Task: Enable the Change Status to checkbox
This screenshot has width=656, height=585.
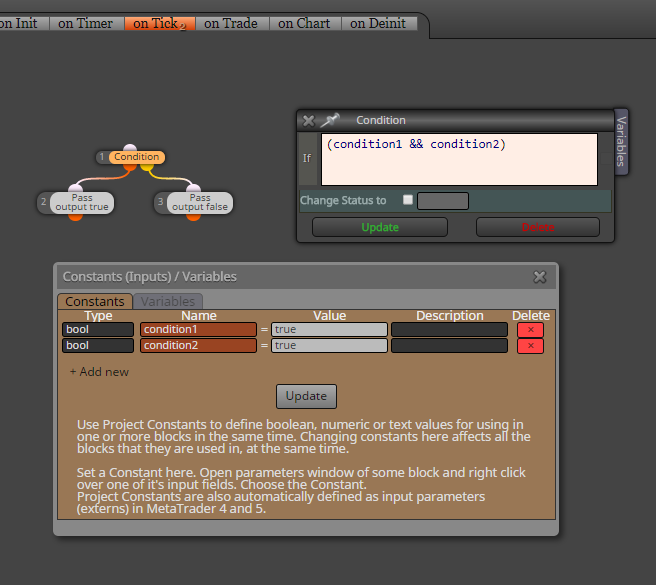Action: coord(407,200)
